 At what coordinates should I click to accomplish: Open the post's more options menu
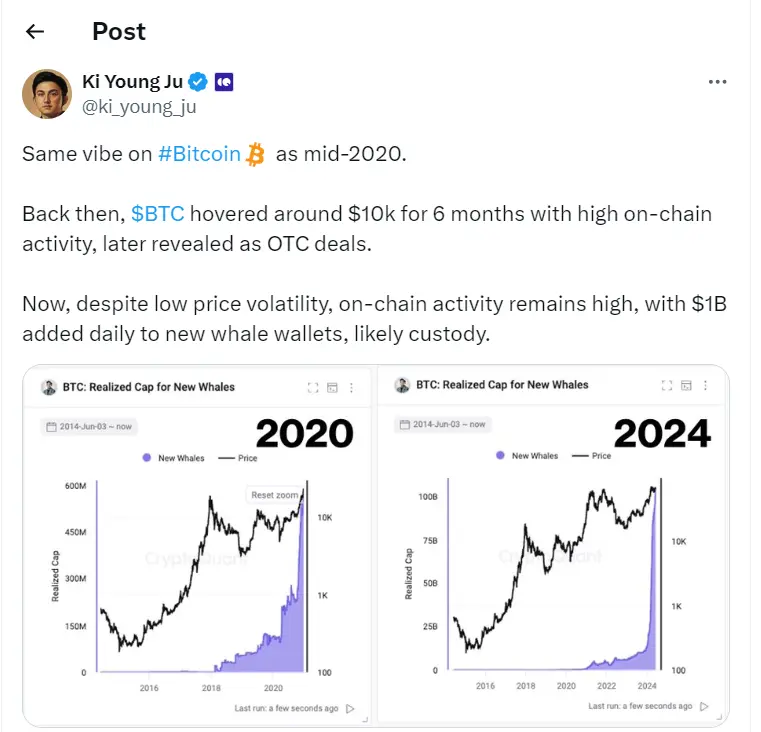tap(717, 82)
